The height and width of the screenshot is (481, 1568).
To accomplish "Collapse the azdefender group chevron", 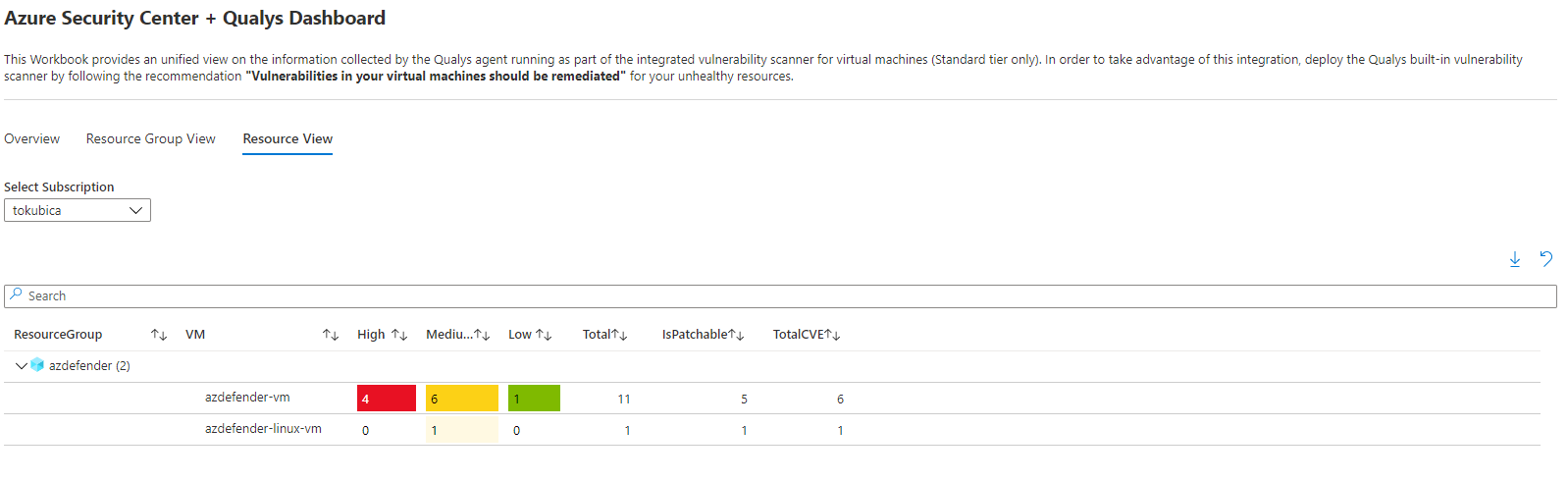I will pyautogui.click(x=21, y=365).
